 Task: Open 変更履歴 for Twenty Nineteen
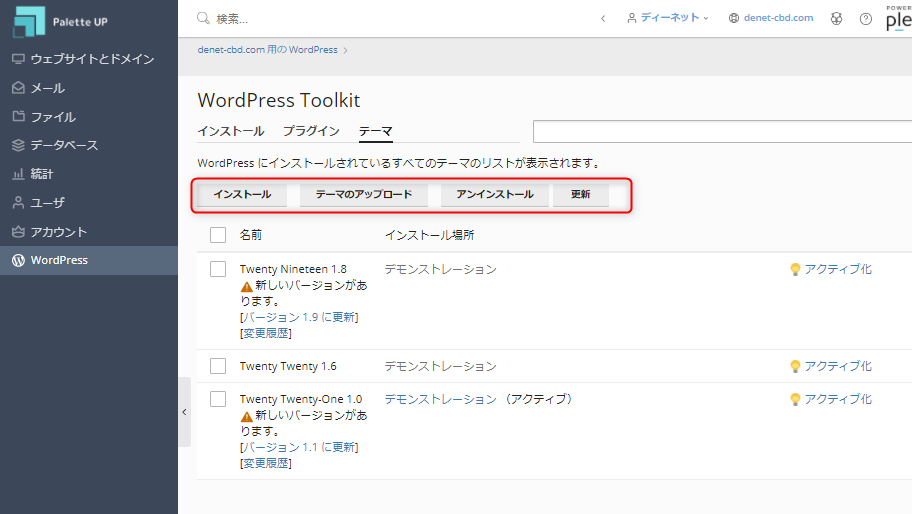click(x=266, y=333)
